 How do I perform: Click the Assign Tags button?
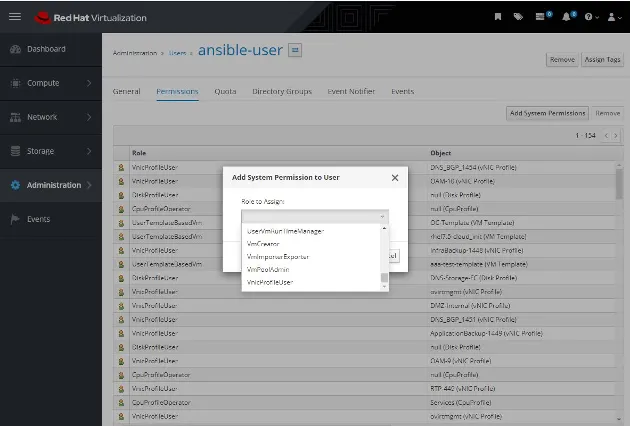coord(602,59)
